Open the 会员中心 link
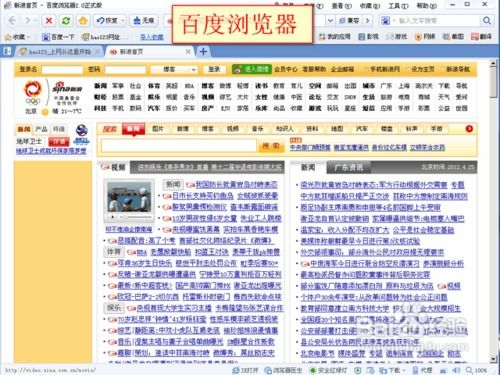Screen dimensions: 500x375 (286, 69)
